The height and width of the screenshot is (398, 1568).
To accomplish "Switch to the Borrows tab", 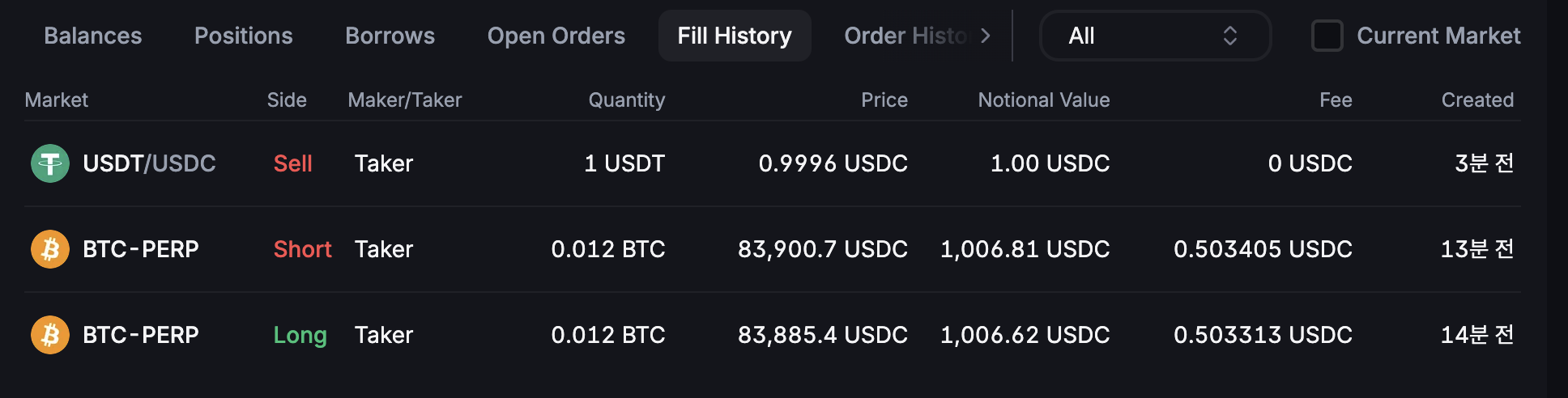I will [x=390, y=36].
